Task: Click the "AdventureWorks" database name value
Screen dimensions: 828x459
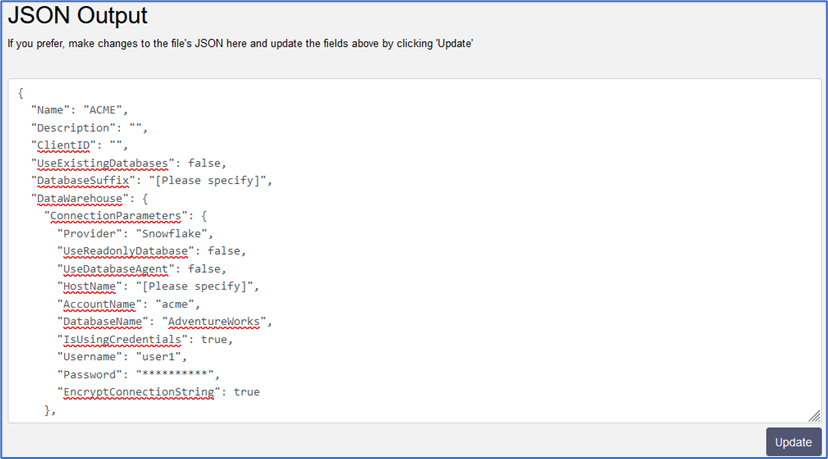Action: pos(216,322)
